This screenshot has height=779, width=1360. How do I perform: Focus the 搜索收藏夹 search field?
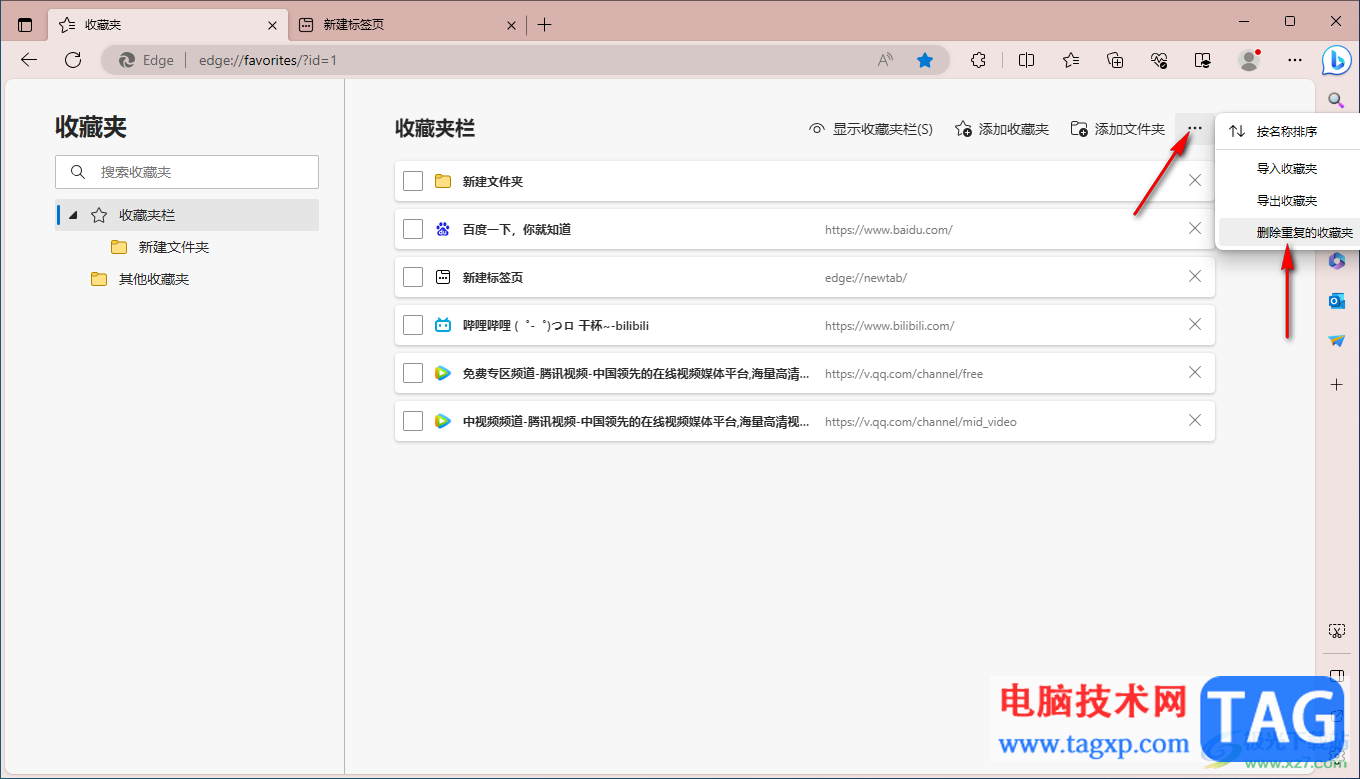(187, 172)
